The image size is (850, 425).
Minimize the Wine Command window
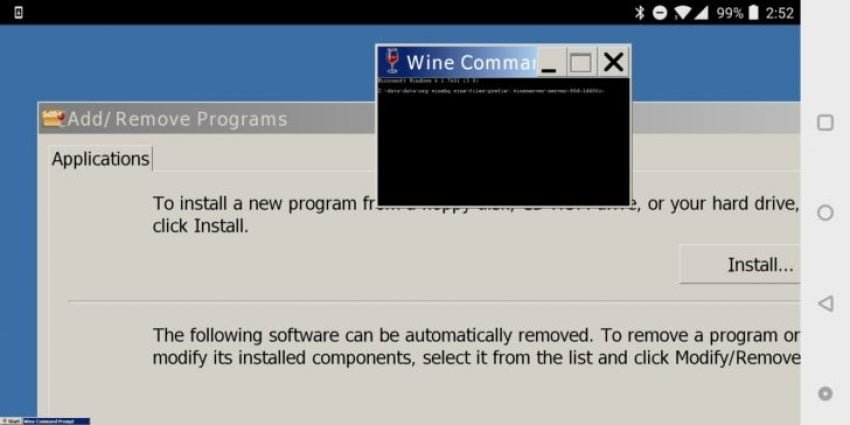click(x=550, y=62)
